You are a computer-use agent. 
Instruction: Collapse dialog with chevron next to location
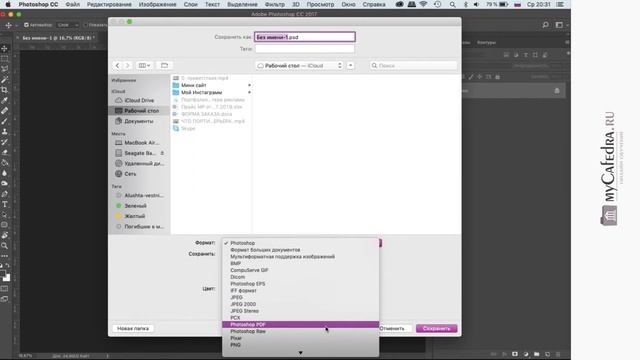pyautogui.click(x=350, y=65)
